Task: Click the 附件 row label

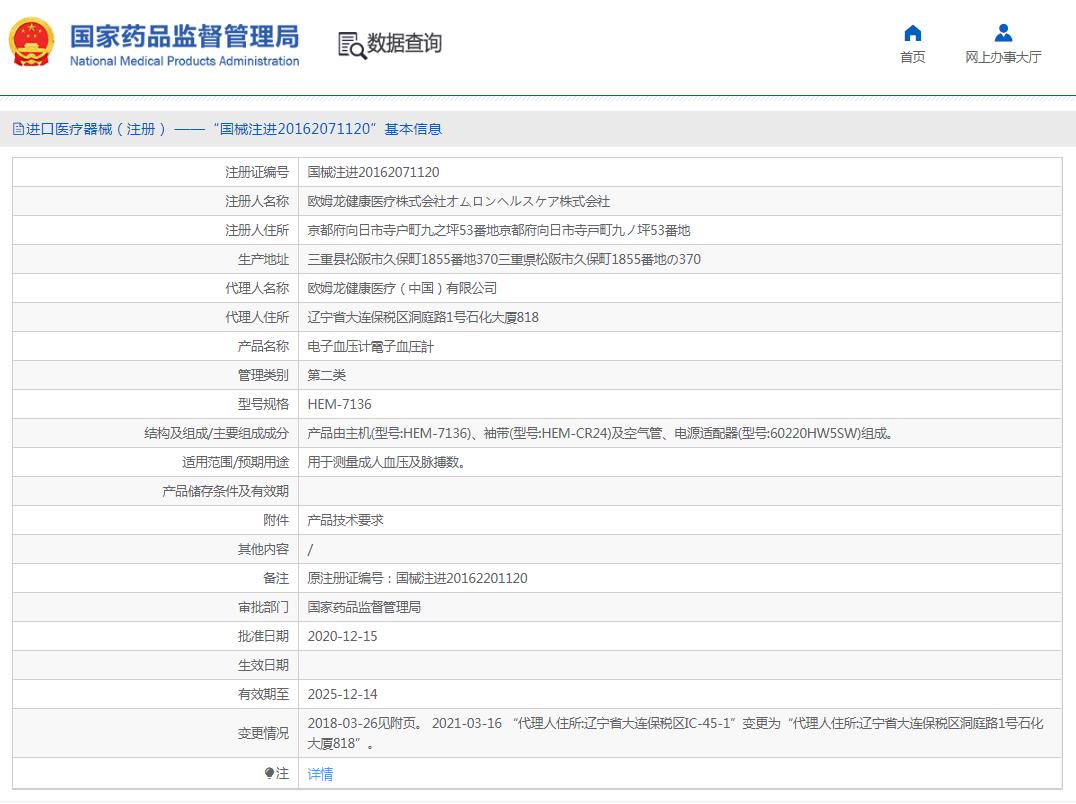Action: tap(276, 520)
